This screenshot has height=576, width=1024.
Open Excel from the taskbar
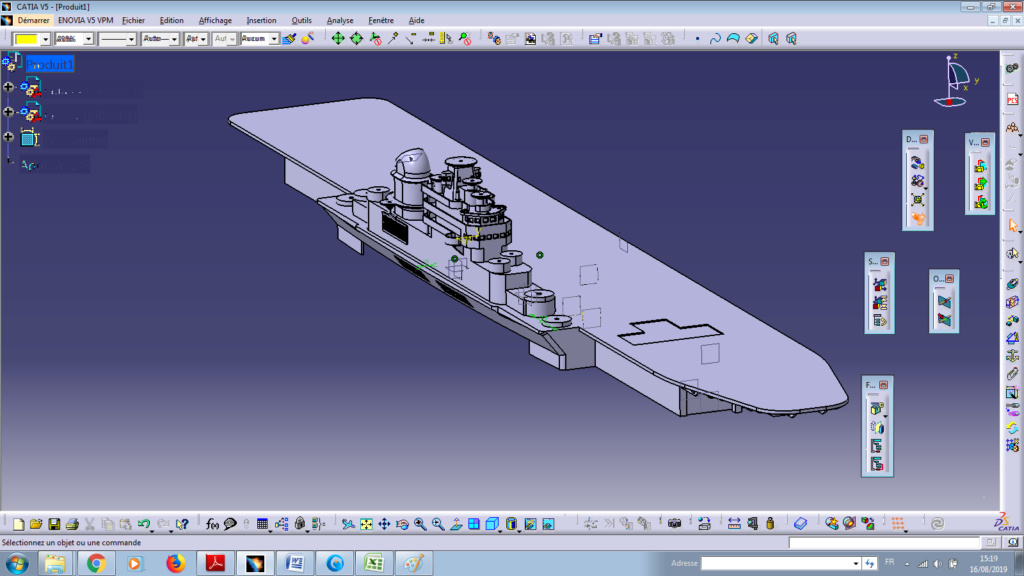pyautogui.click(x=374, y=563)
